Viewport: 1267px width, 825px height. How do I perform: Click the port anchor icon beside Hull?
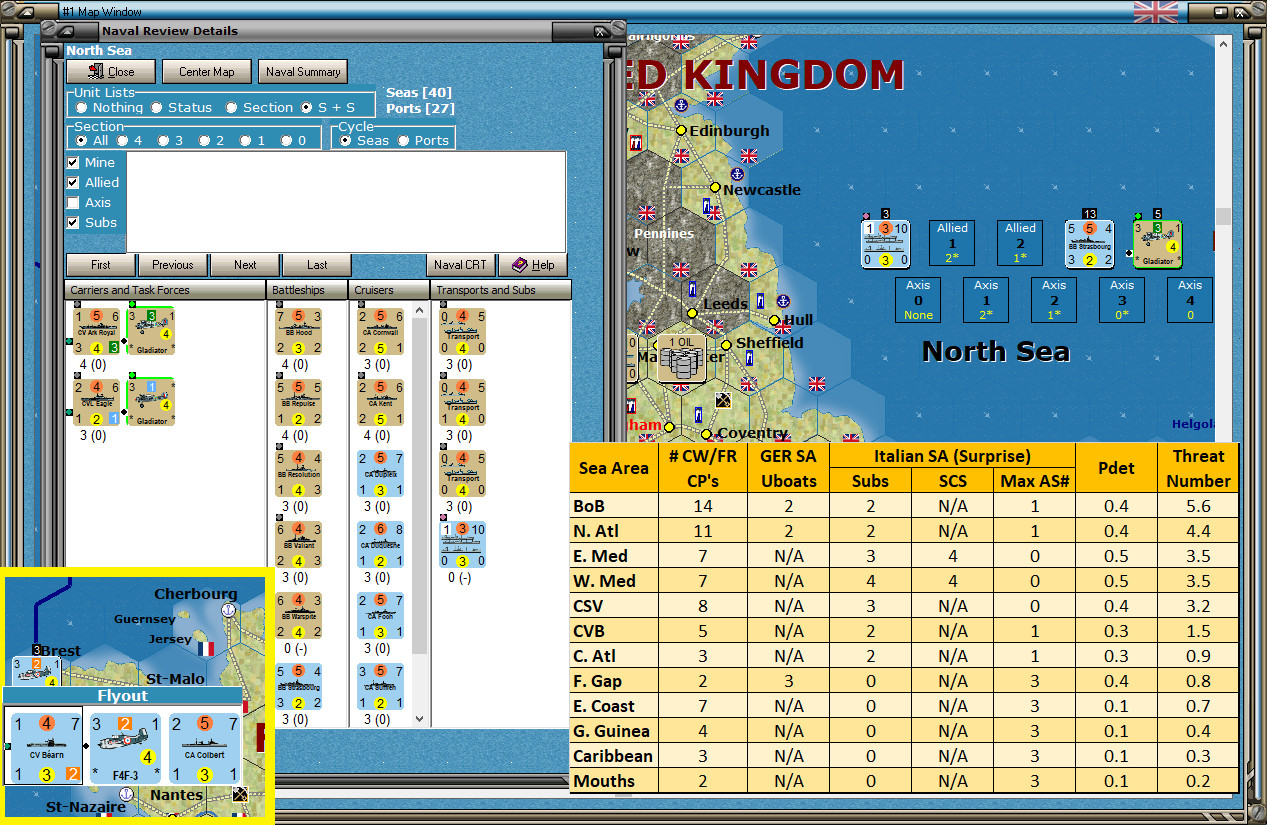[784, 300]
